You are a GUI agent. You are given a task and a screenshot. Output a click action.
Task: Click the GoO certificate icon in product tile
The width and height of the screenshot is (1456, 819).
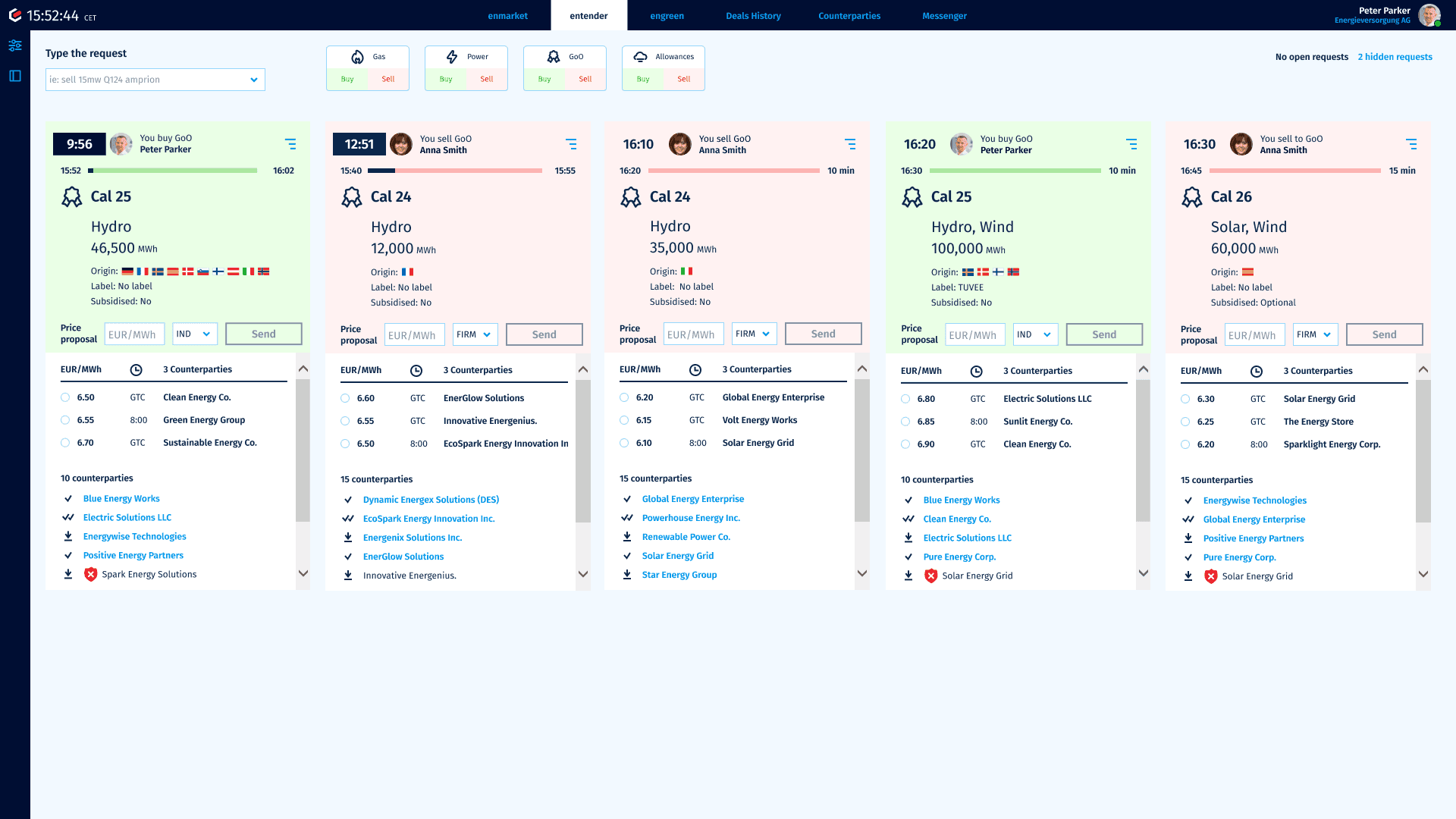pyautogui.click(x=554, y=57)
